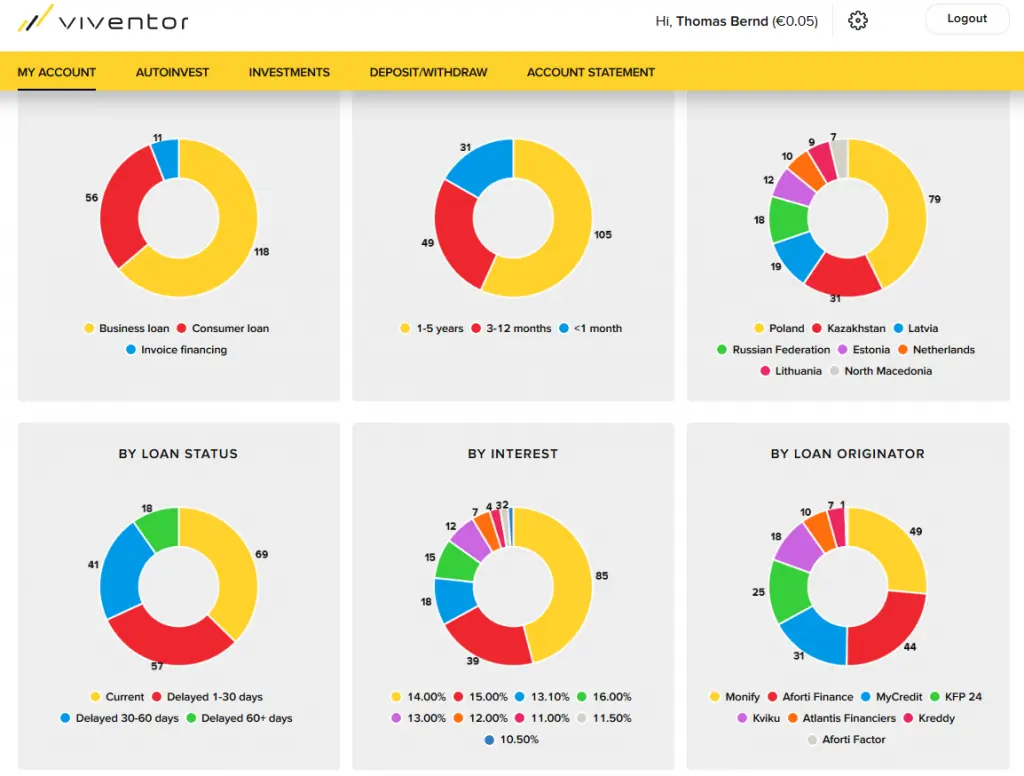This screenshot has height=776, width=1024.
Task: Click the By Loan Status heading
Action: [178, 454]
